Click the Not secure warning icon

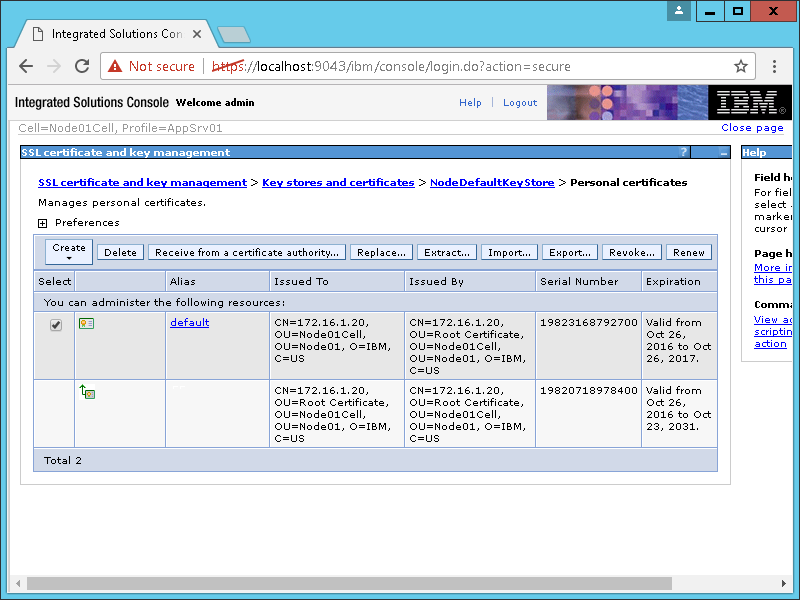(116, 67)
